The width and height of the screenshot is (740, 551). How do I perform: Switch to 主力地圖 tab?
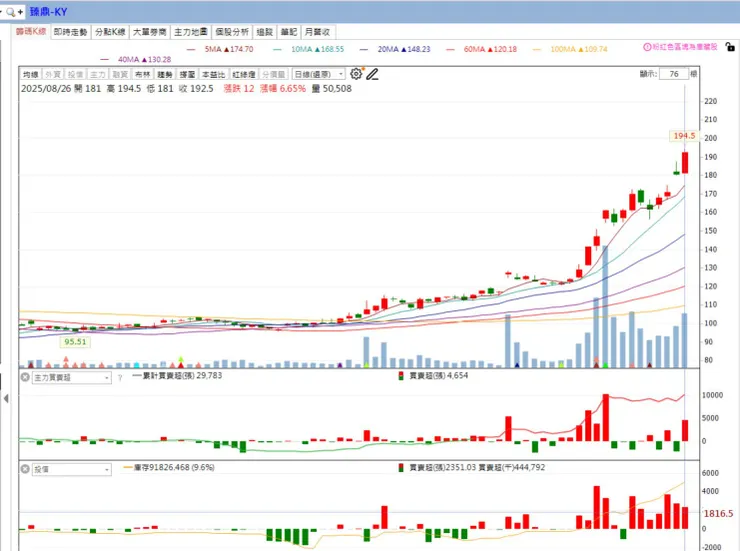click(191, 32)
